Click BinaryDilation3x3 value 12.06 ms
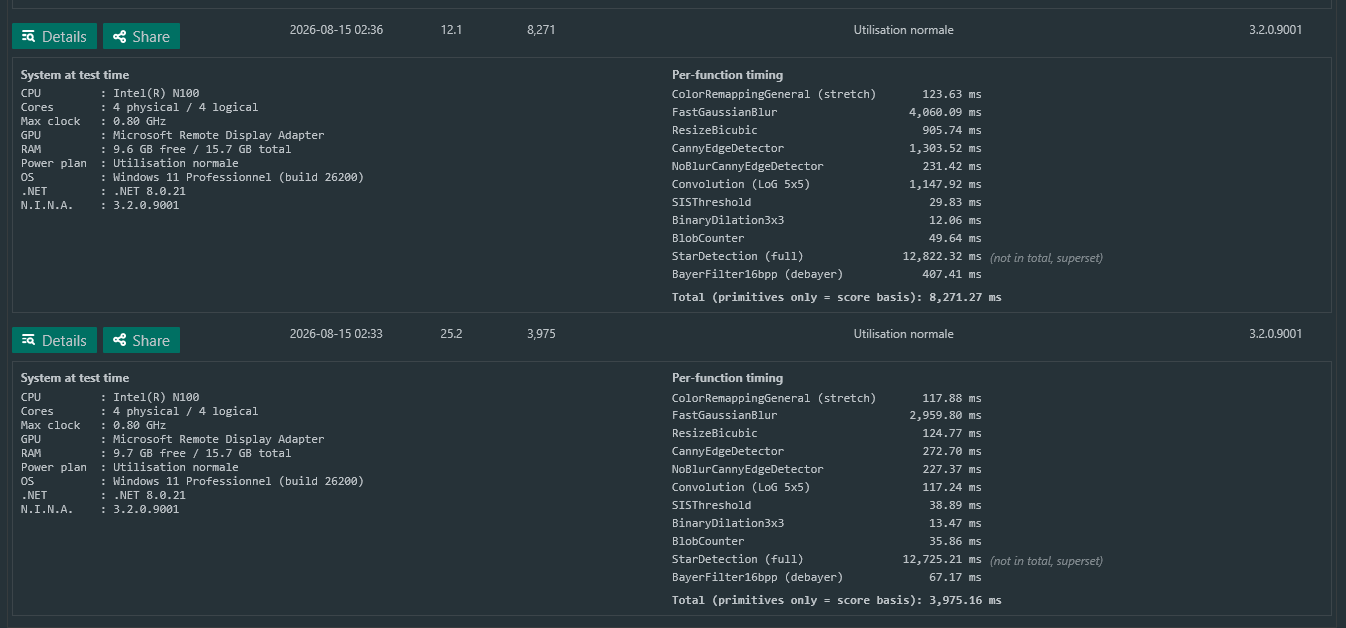 [x=955, y=220]
